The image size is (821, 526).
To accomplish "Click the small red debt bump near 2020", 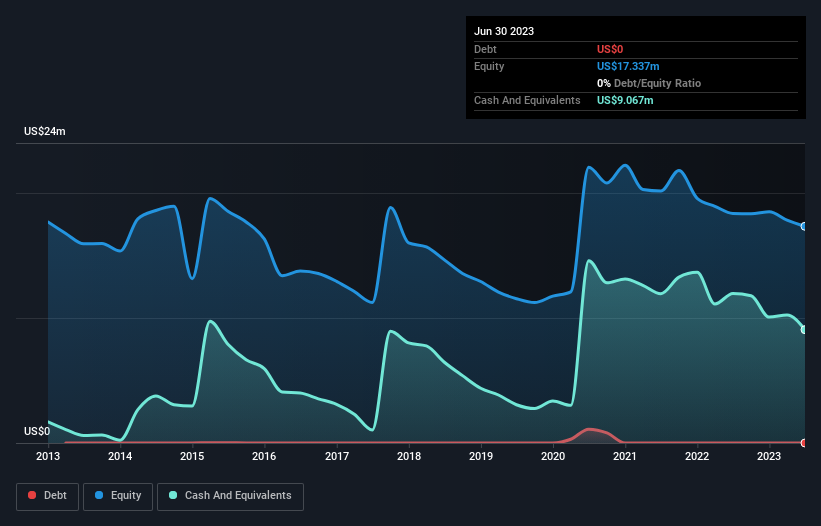I will click(591, 435).
